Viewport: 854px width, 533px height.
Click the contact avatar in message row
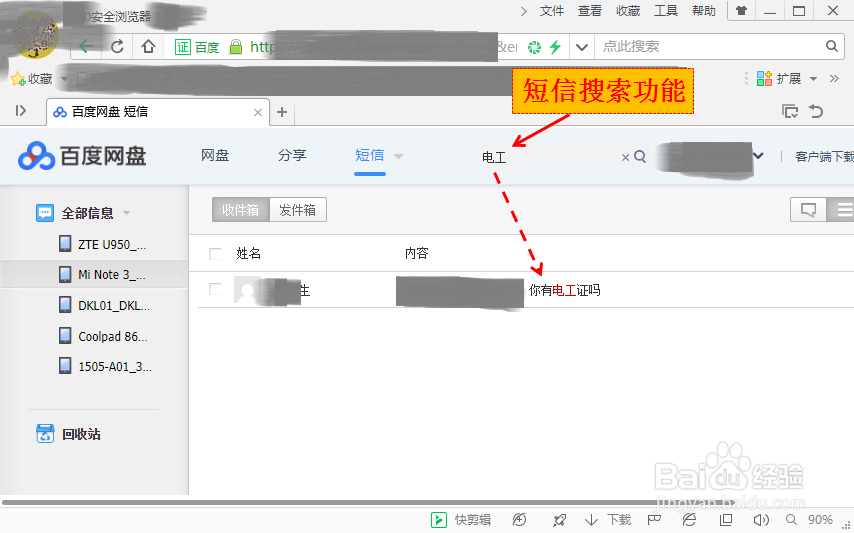[x=247, y=290]
